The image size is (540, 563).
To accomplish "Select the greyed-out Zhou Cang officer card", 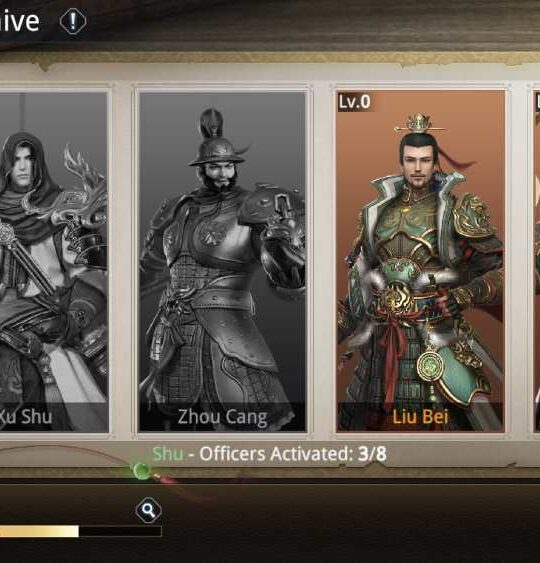I will (x=222, y=261).
